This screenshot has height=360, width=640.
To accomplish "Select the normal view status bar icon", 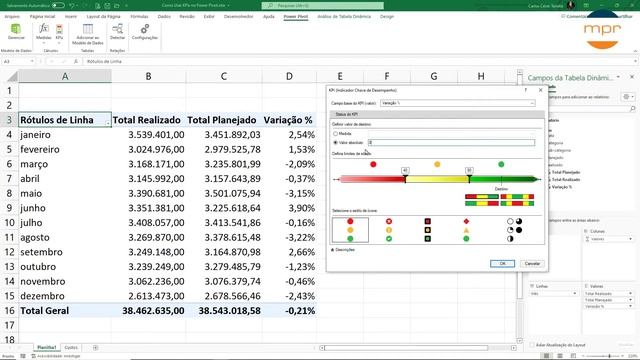I will pyautogui.click(x=547, y=356).
